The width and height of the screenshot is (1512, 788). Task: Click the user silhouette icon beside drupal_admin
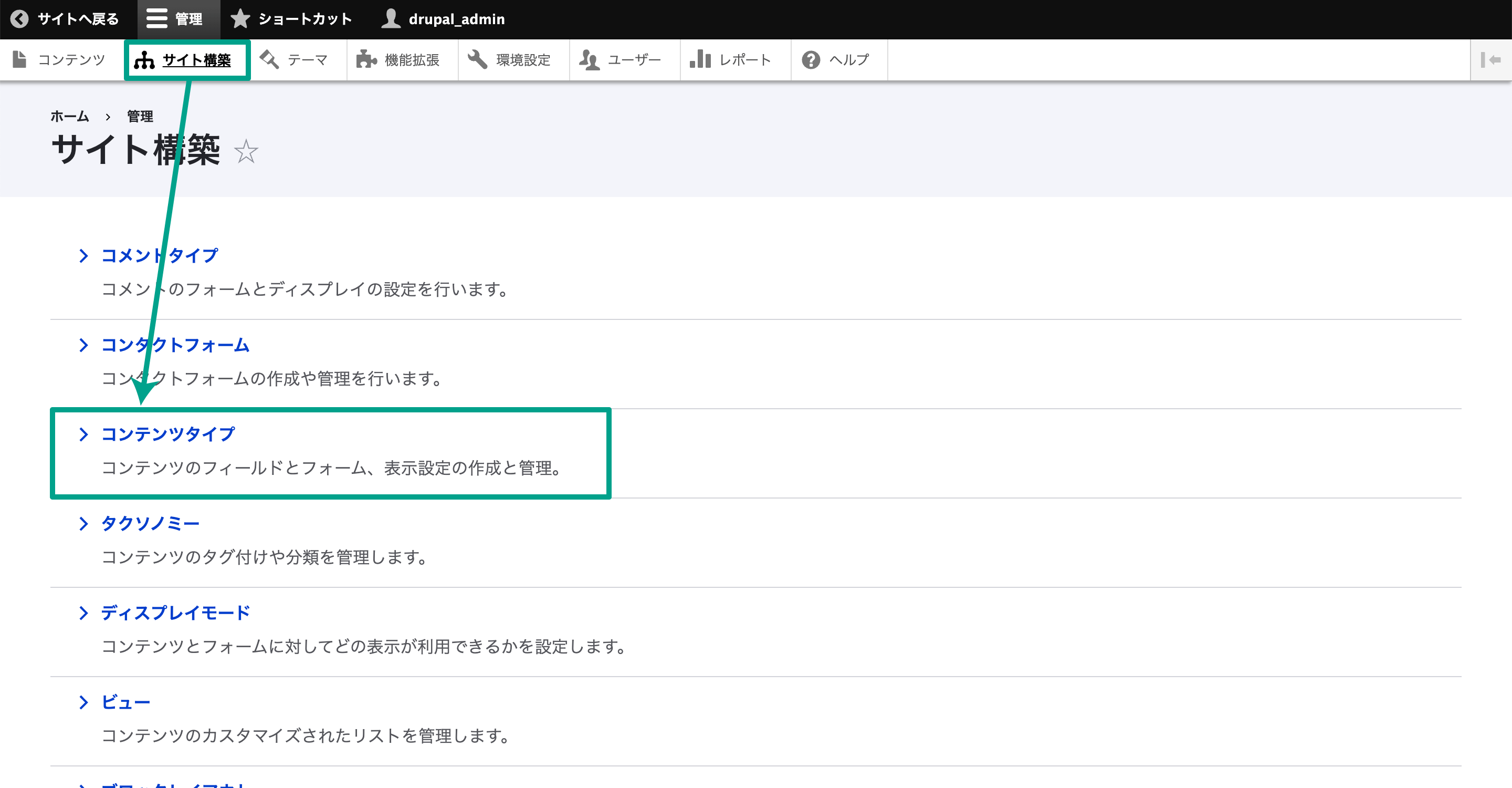(391, 19)
